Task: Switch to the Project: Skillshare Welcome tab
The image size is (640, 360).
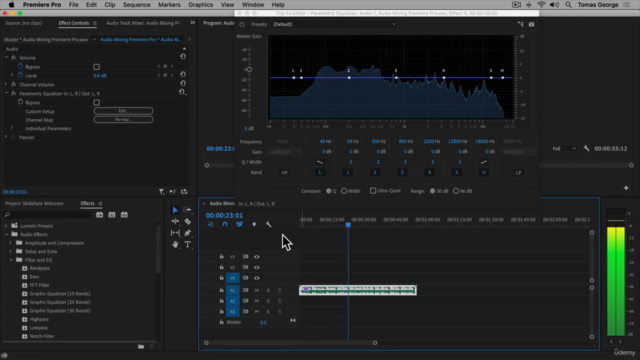Action: (x=34, y=203)
